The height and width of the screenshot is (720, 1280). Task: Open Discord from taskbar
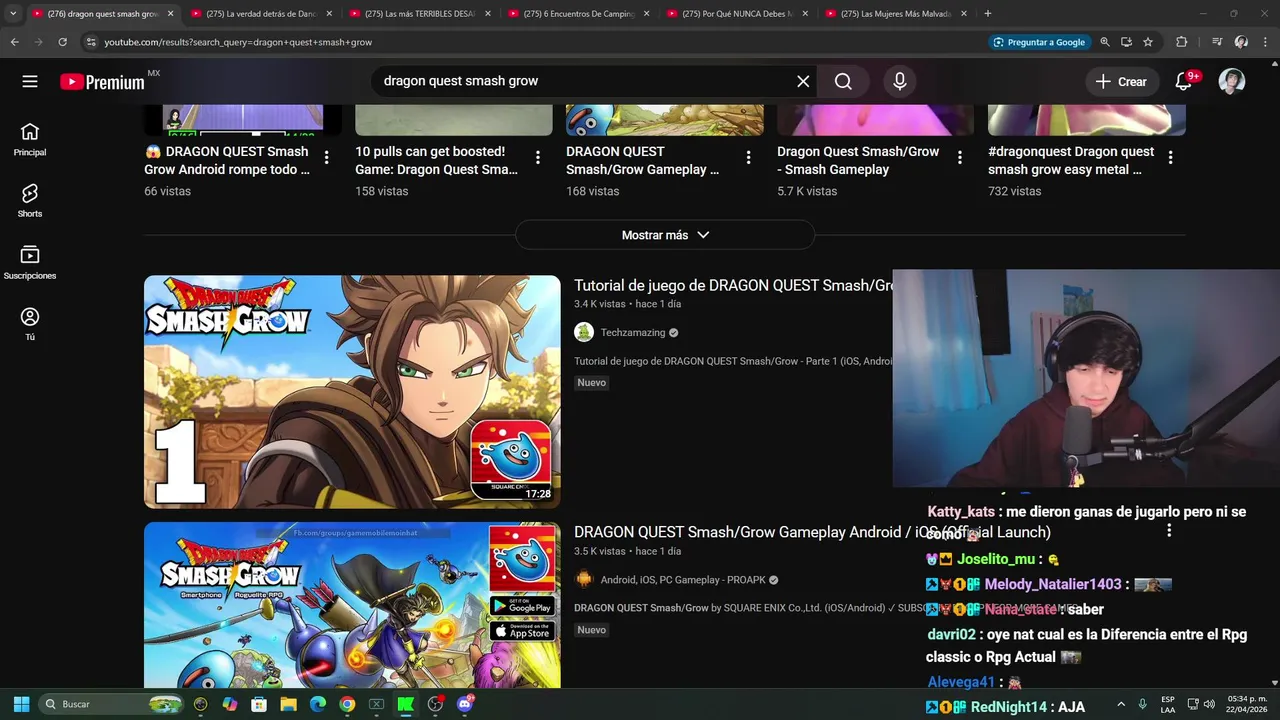pos(464,704)
